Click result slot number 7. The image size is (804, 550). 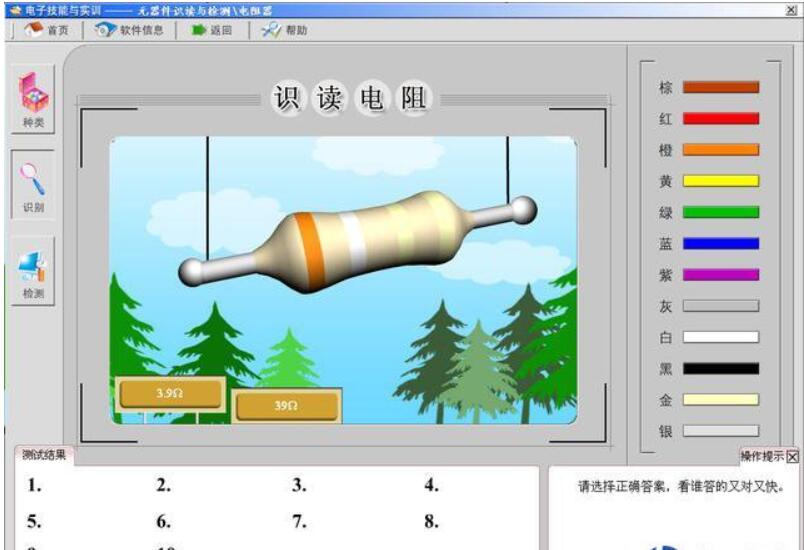(x=299, y=522)
